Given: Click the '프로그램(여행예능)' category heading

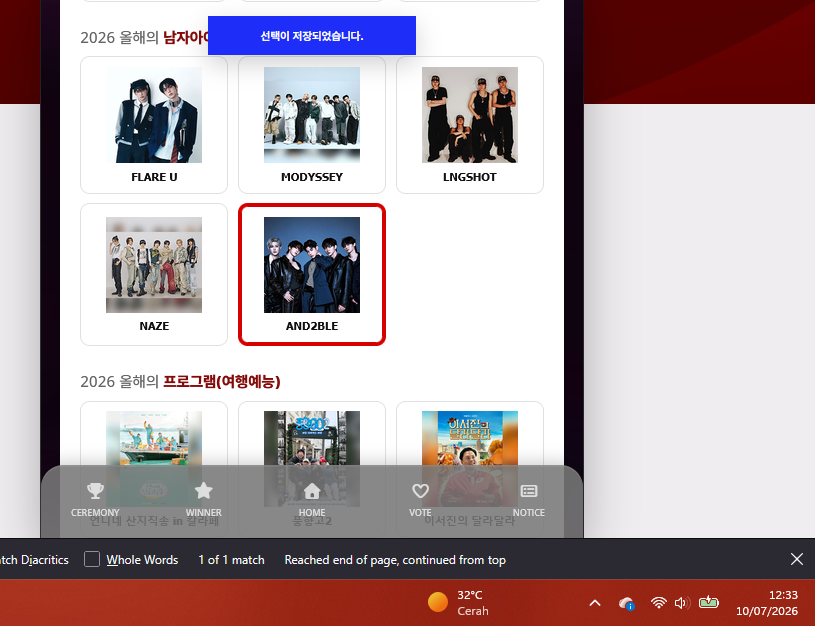Looking at the screenshot, I should [x=222, y=382].
